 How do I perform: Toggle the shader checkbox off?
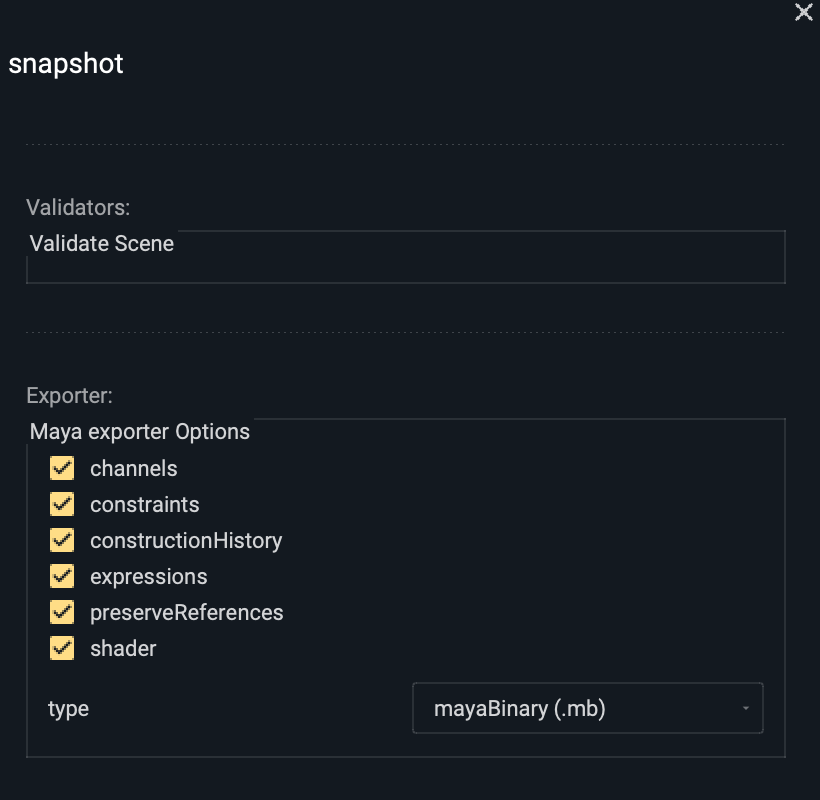click(x=61, y=648)
